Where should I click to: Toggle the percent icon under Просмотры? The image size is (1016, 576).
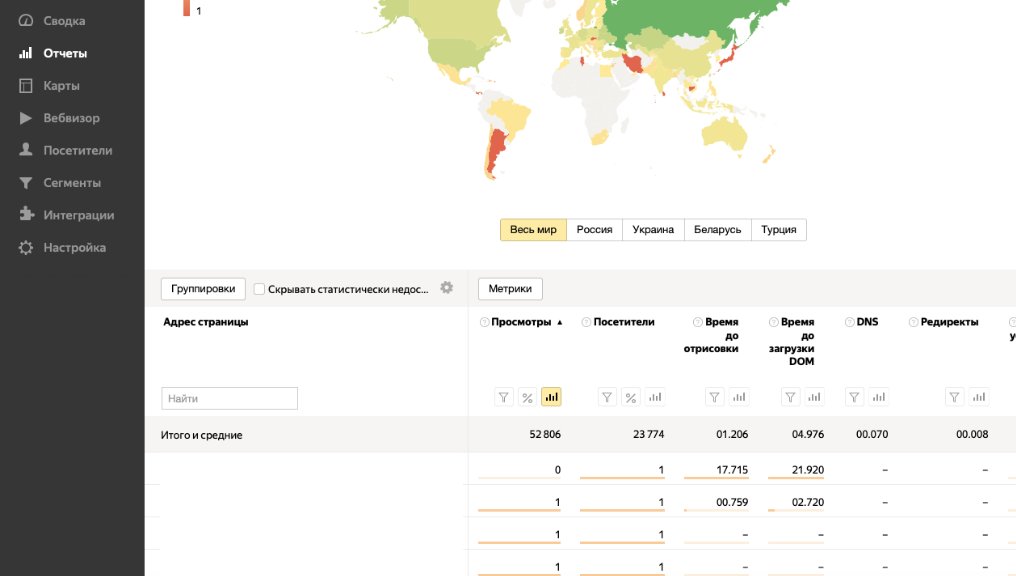[x=528, y=397]
